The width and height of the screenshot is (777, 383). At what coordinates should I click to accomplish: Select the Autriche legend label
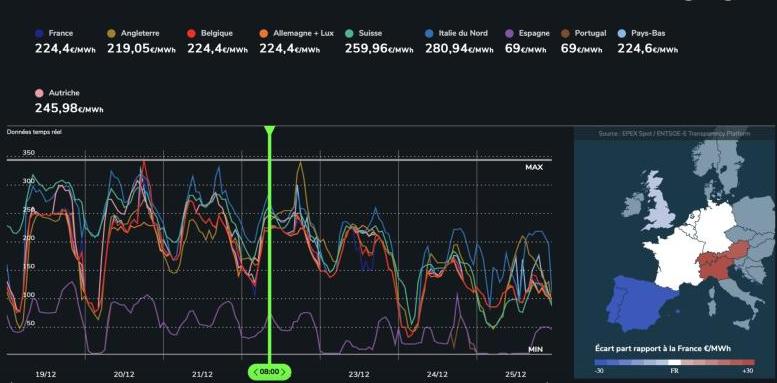tap(64, 93)
